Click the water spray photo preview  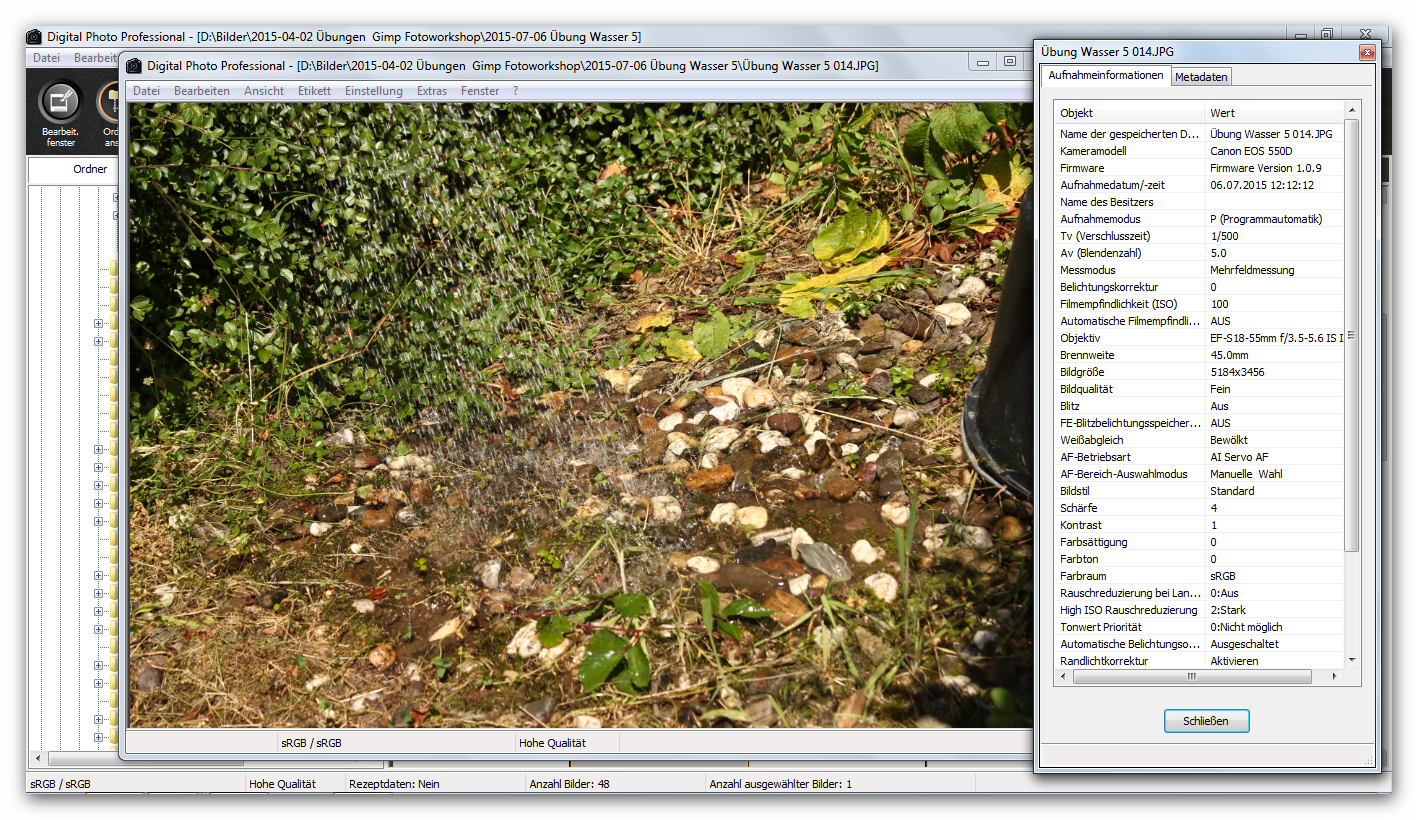(x=580, y=414)
